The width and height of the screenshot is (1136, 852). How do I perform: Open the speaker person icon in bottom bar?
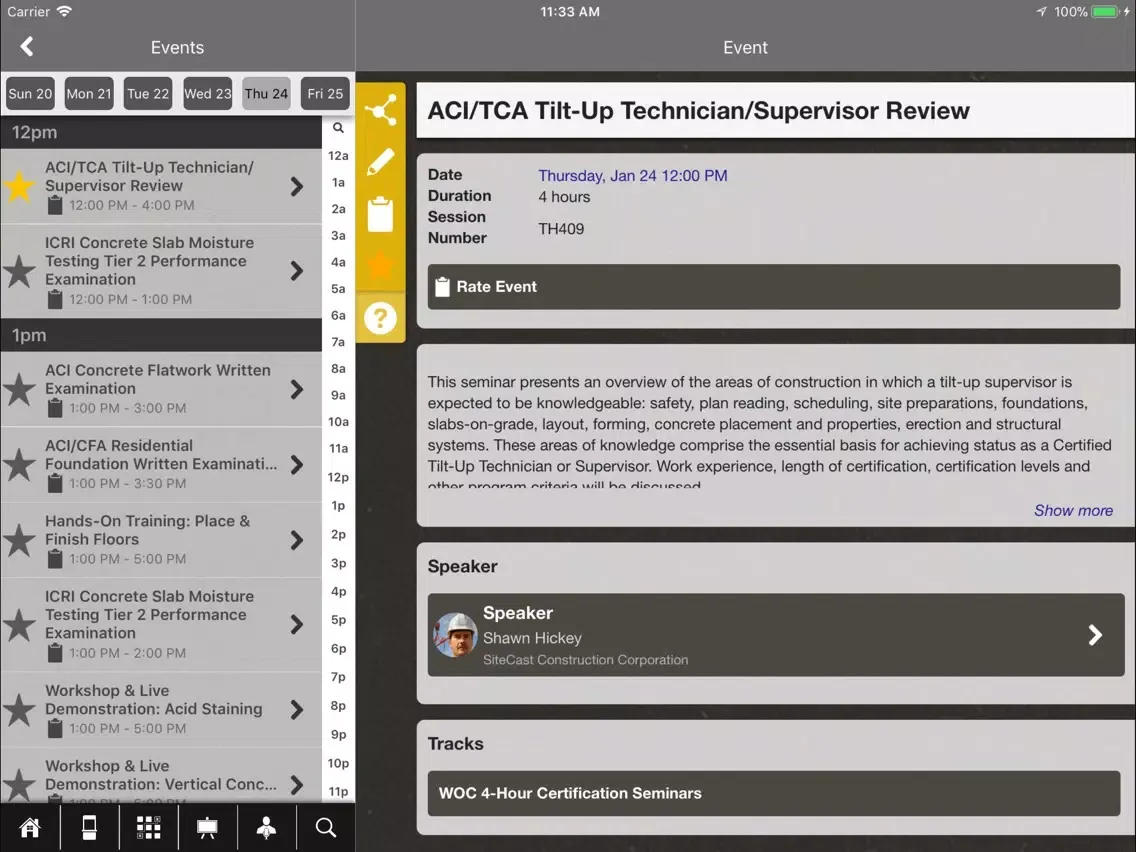(x=267, y=827)
